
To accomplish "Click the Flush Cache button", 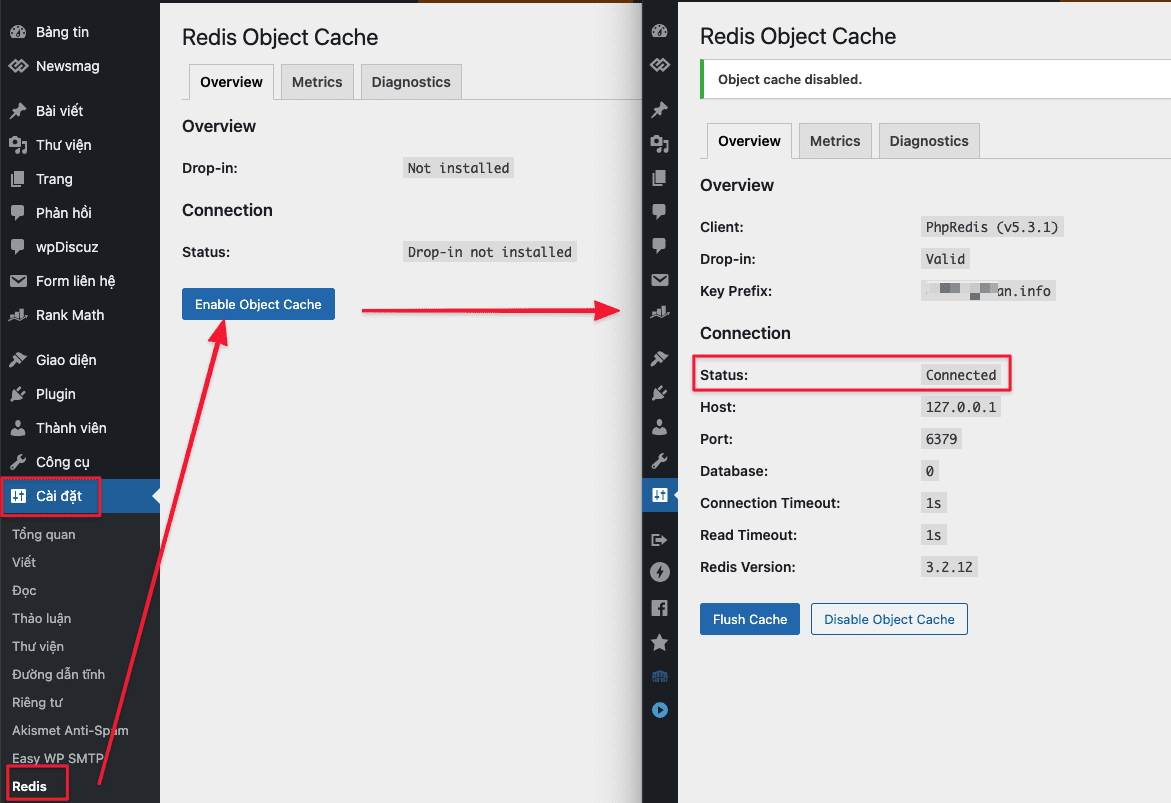I will pos(749,619).
